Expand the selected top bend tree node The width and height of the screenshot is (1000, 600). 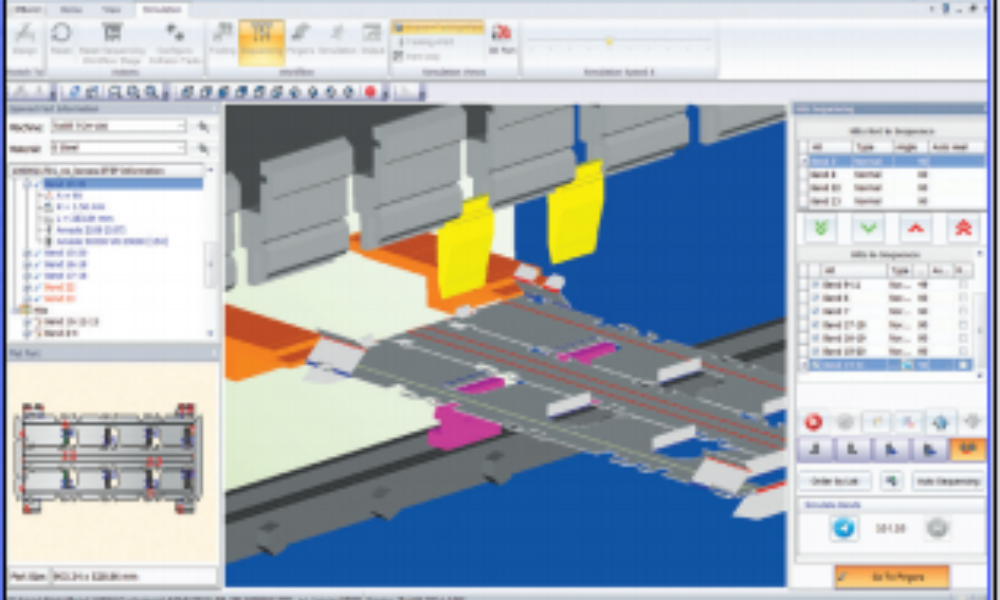coord(25,184)
